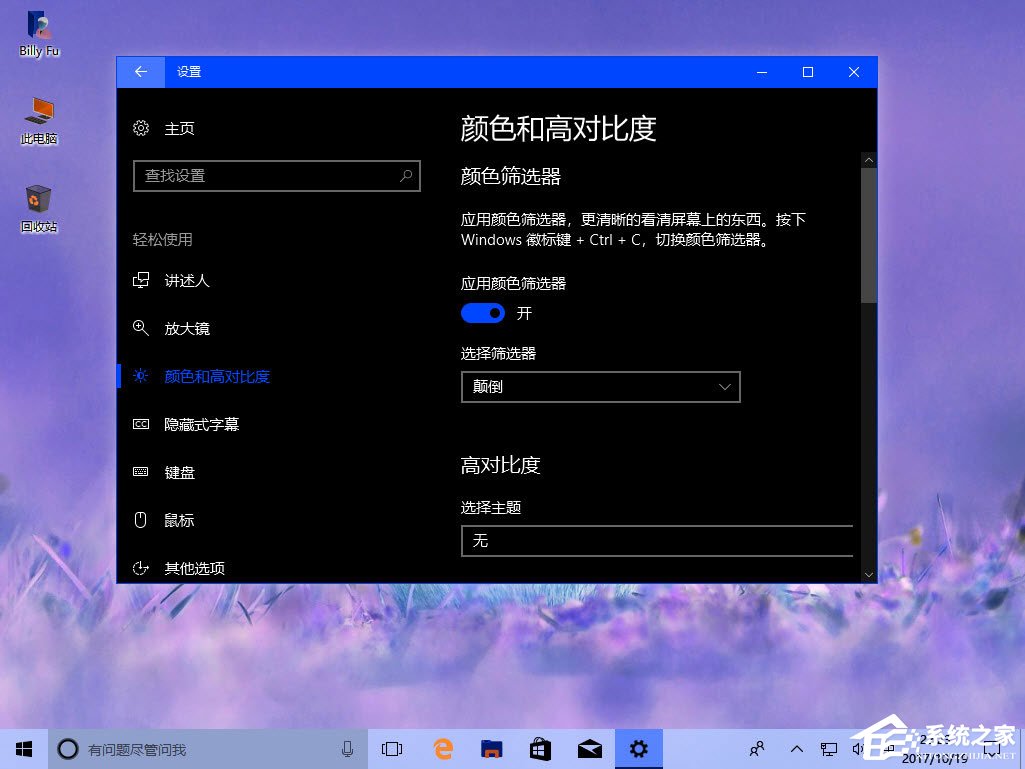
Task: Click the Task View icon
Action: 391,748
